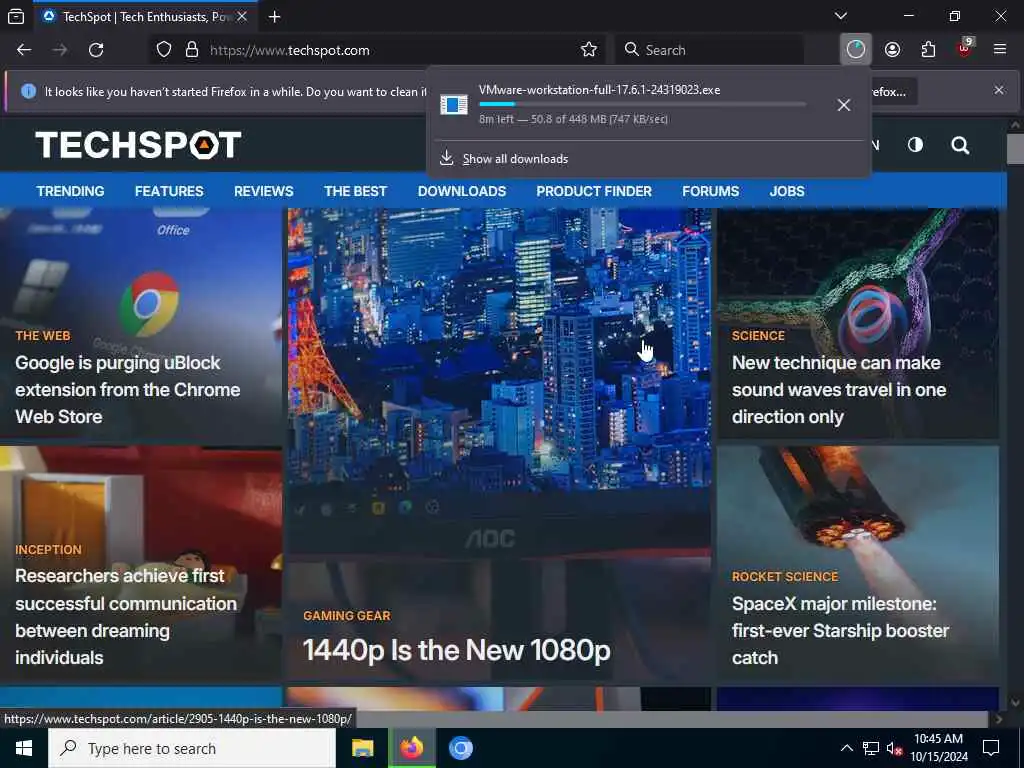
Task: Open the JOBS menu item
Action: pyautogui.click(x=787, y=191)
